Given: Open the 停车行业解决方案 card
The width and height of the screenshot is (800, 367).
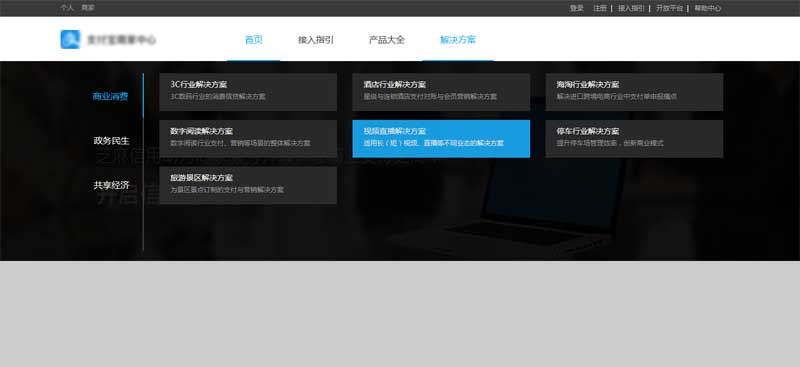Looking at the screenshot, I should tap(634, 139).
